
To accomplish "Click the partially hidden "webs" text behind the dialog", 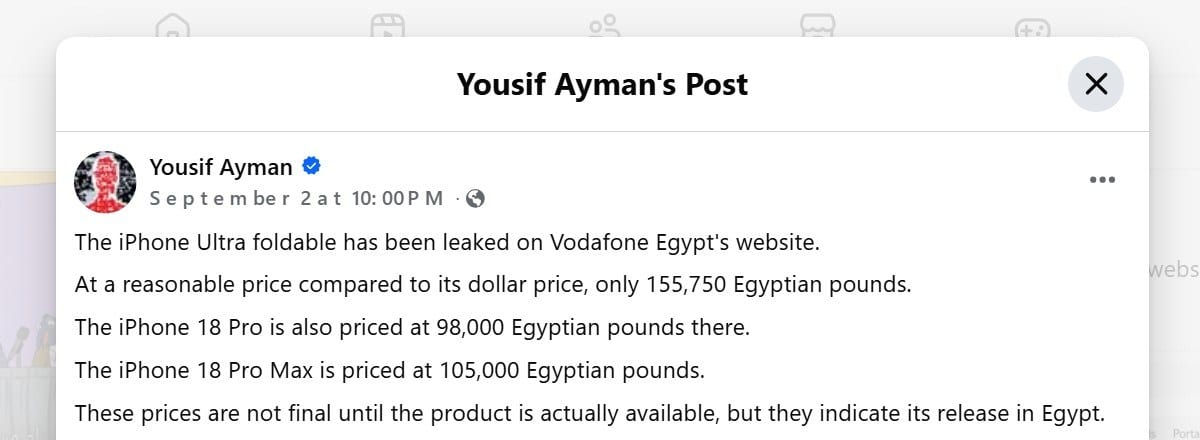I will [1174, 270].
